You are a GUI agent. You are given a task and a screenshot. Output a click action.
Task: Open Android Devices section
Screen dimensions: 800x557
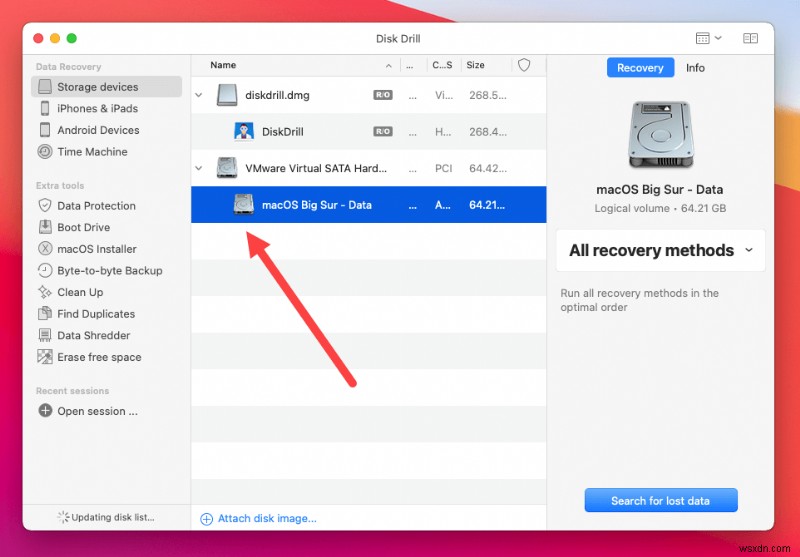pos(97,130)
